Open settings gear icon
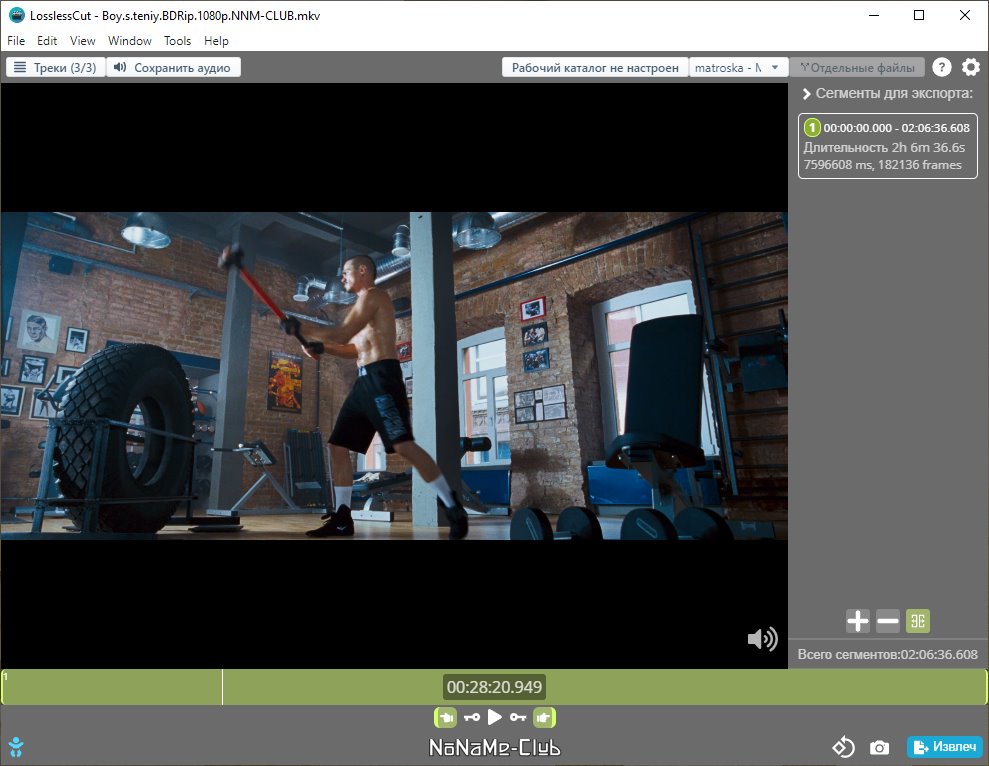The width and height of the screenshot is (989, 766). pos(971,67)
